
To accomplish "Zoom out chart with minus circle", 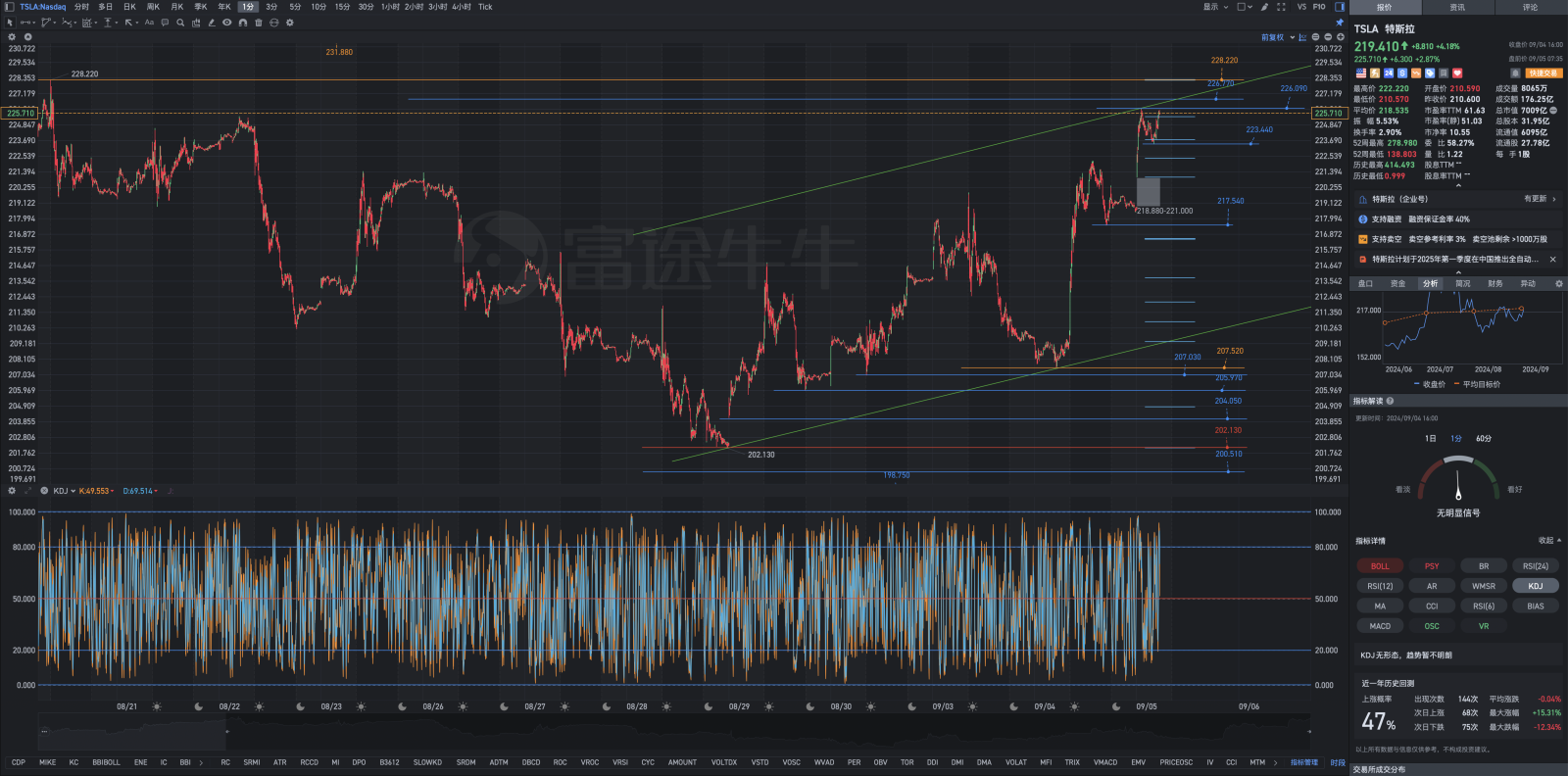I will (x=1328, y=37).
